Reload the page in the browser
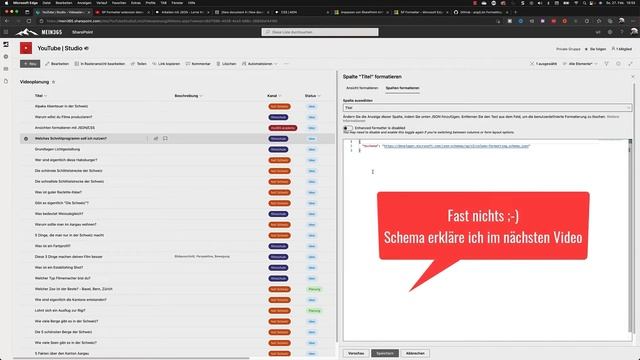This screenshot has height=360, width=640. pos(29,21)
